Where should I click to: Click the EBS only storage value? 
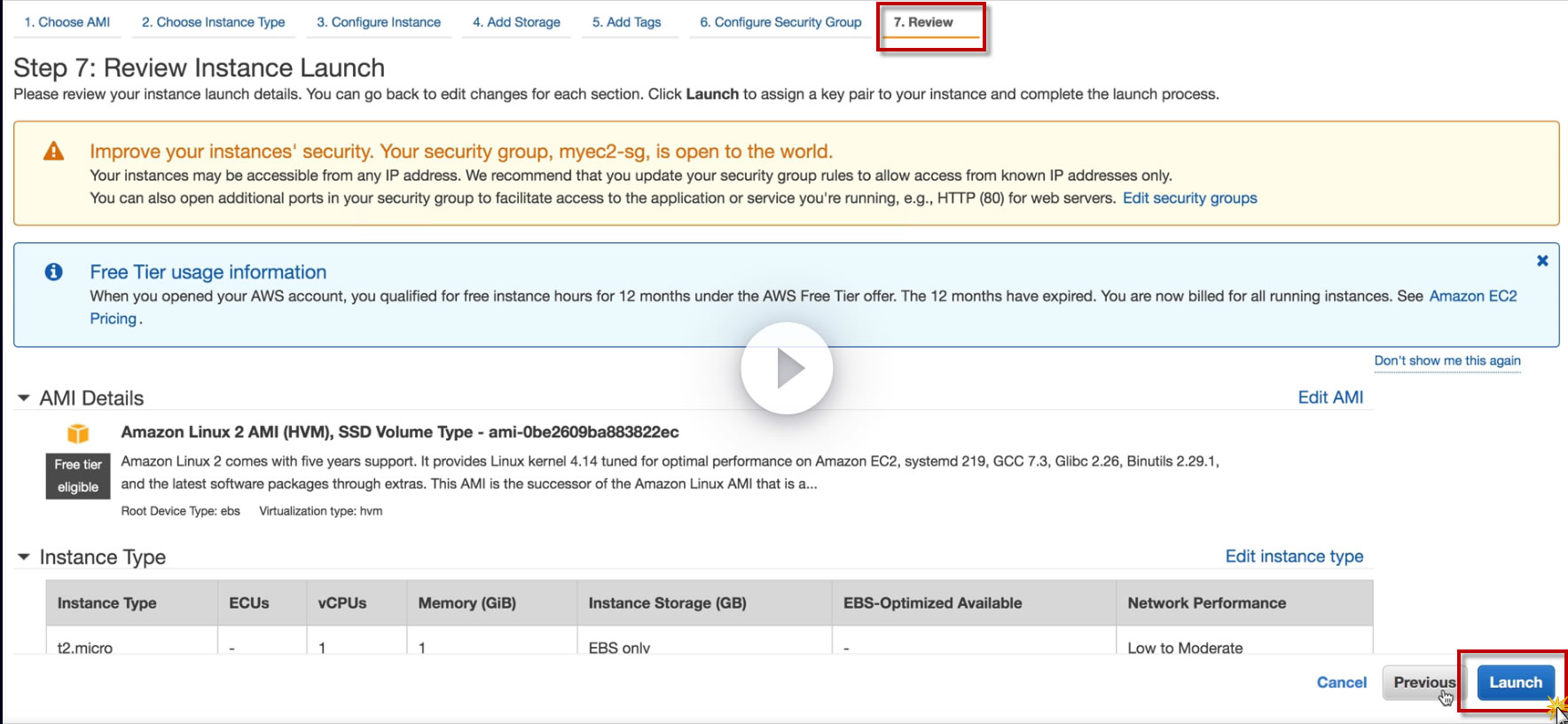pos(619,648)
